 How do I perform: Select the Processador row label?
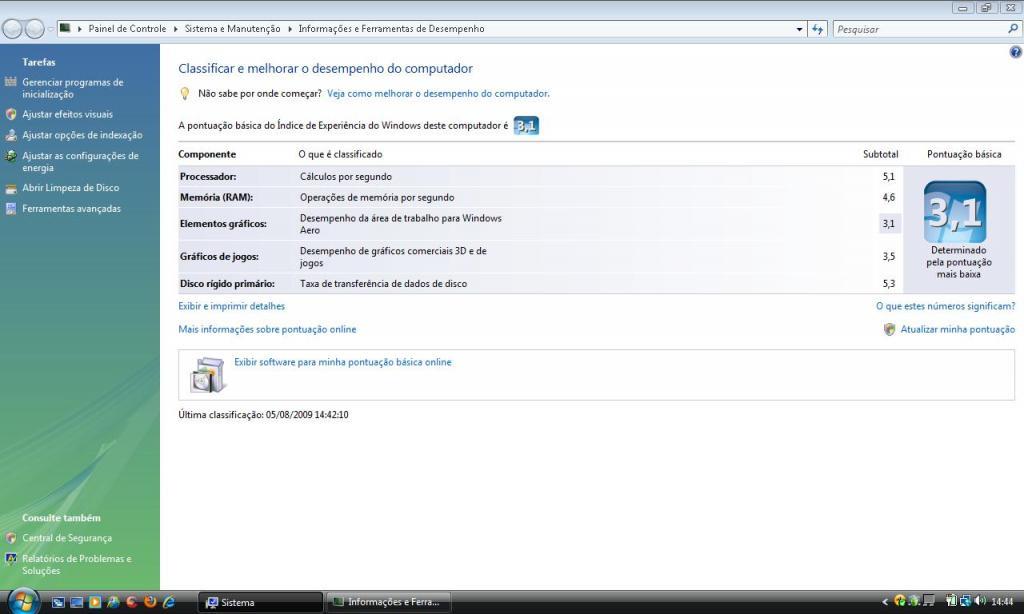[x=208, y=176]
